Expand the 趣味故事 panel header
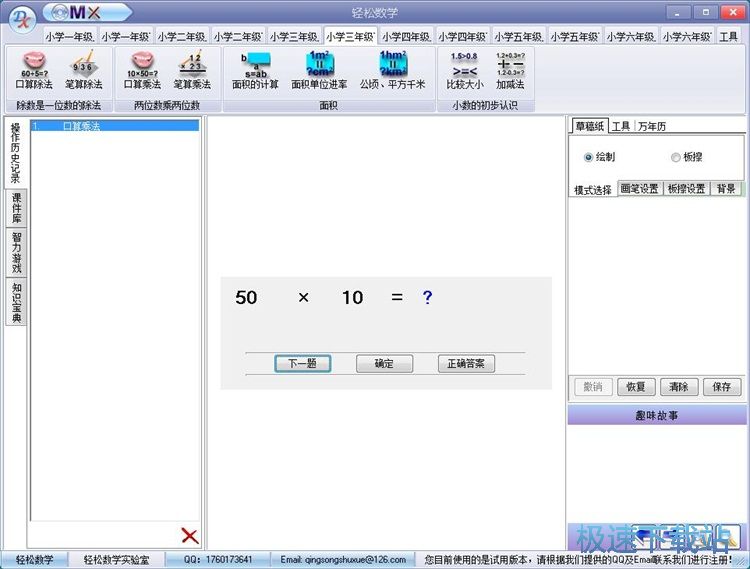The image size is (750, 569). (656, 415)
